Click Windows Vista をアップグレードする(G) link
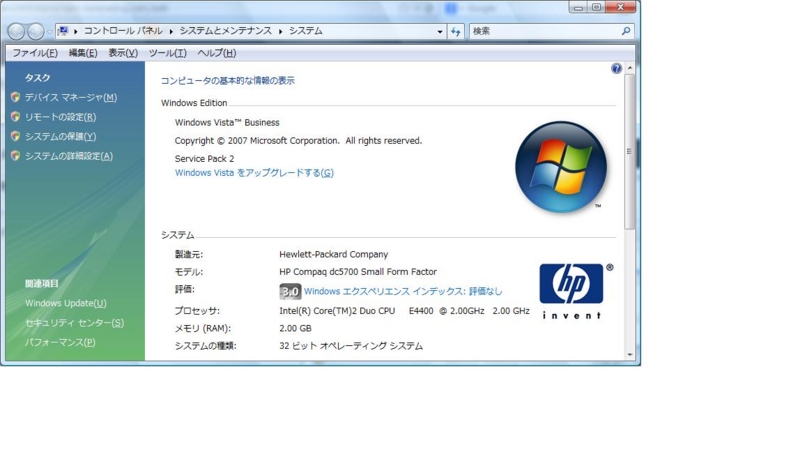The width and height of the screenshot is (800, 459). pyautogui.click(x=254, y=173)
